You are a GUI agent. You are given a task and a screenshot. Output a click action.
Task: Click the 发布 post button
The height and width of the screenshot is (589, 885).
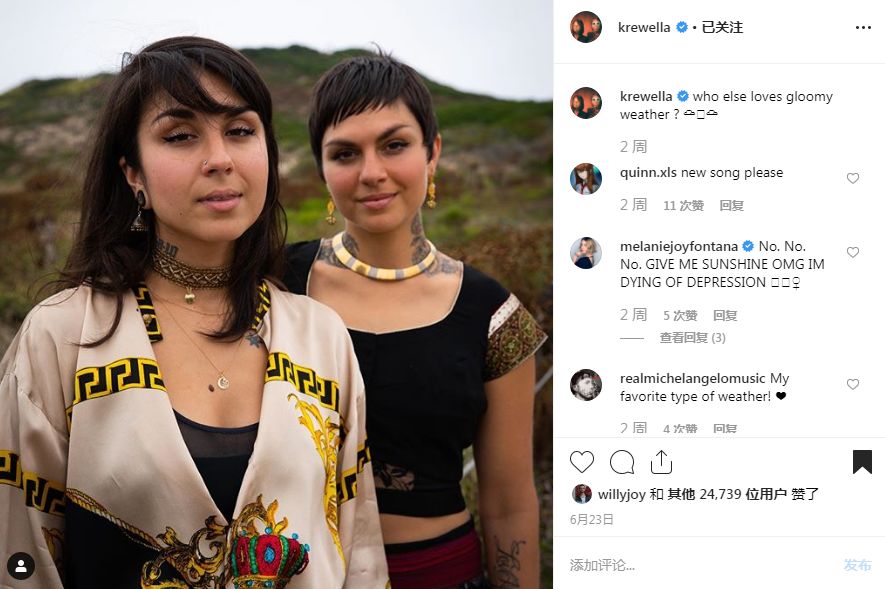[857, 565]
